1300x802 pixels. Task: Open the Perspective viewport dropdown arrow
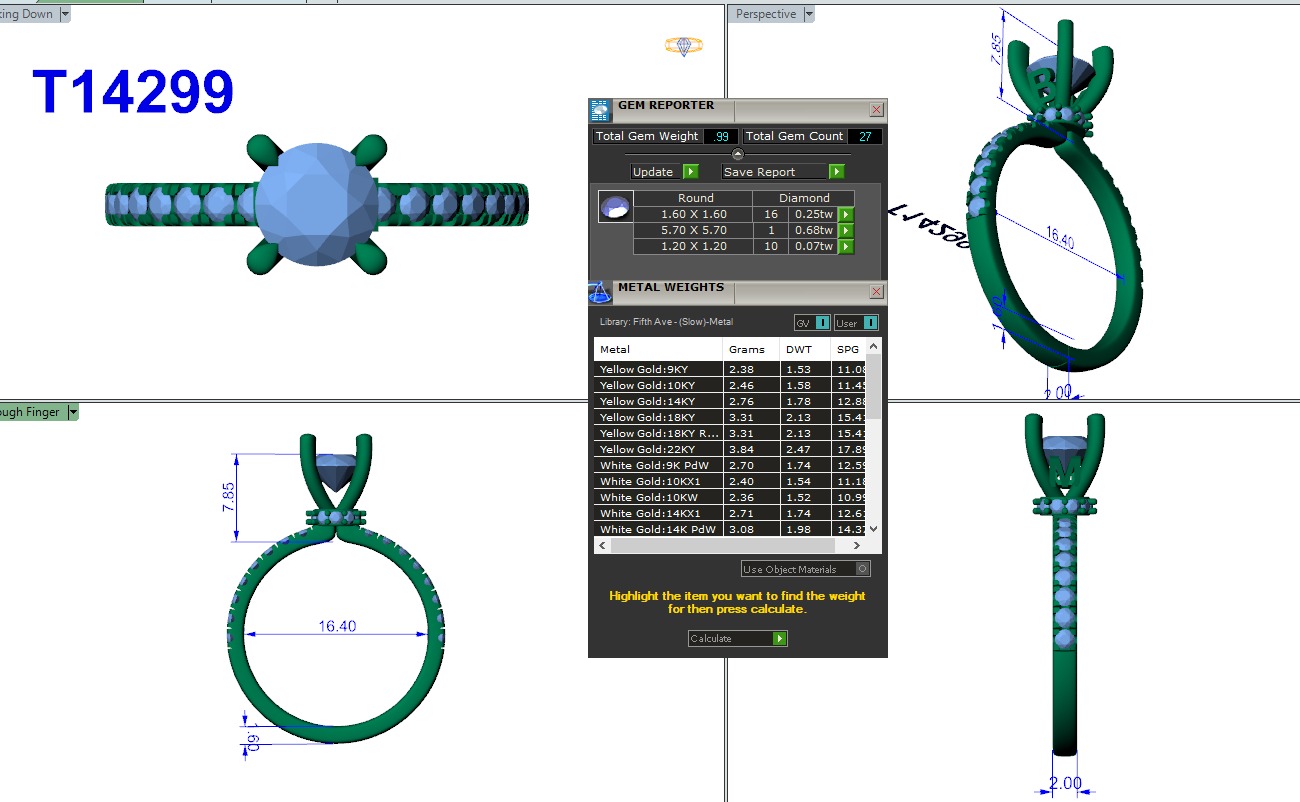point(809,14)
